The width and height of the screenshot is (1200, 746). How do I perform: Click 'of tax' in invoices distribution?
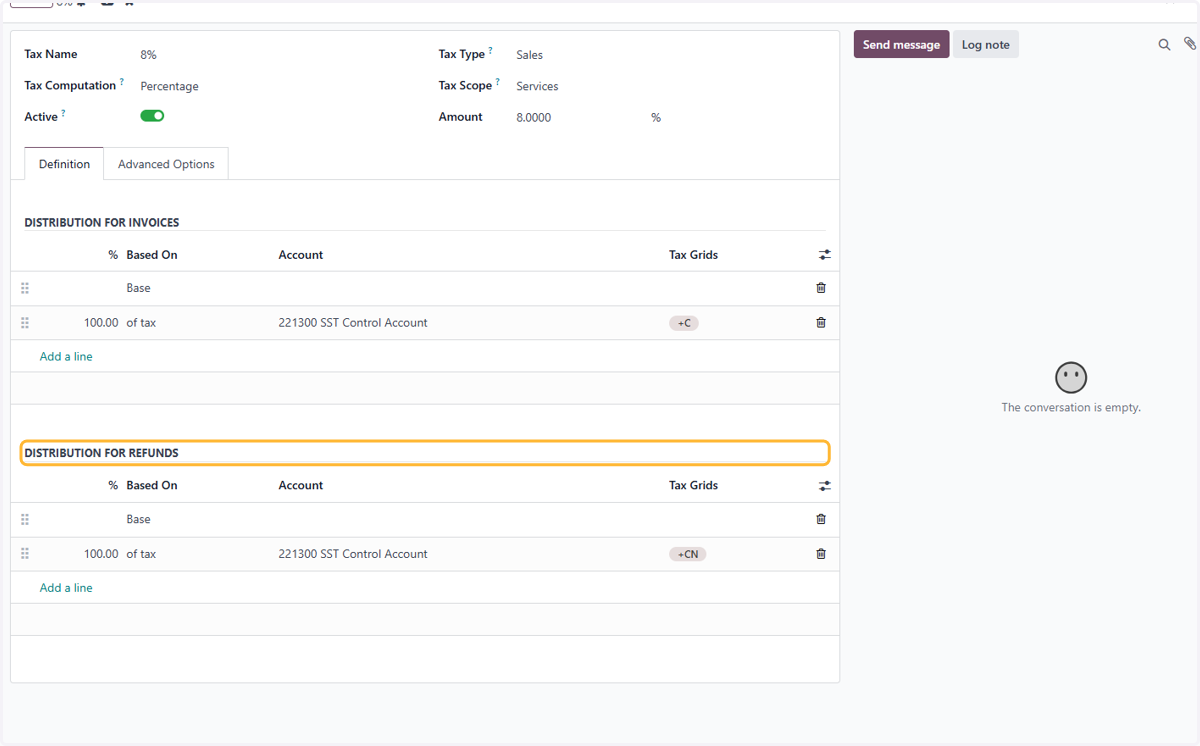click(x=141, y=323)
